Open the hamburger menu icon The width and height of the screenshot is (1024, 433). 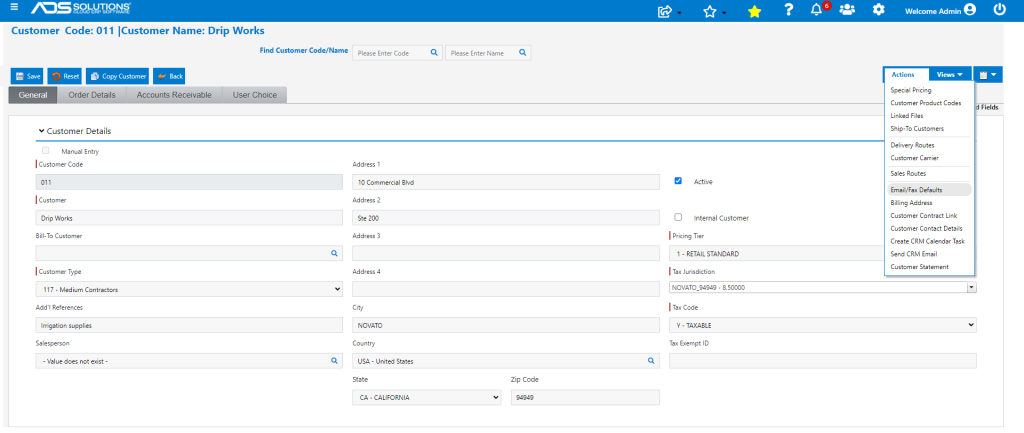pyautogui.click(x=14, y=7)
